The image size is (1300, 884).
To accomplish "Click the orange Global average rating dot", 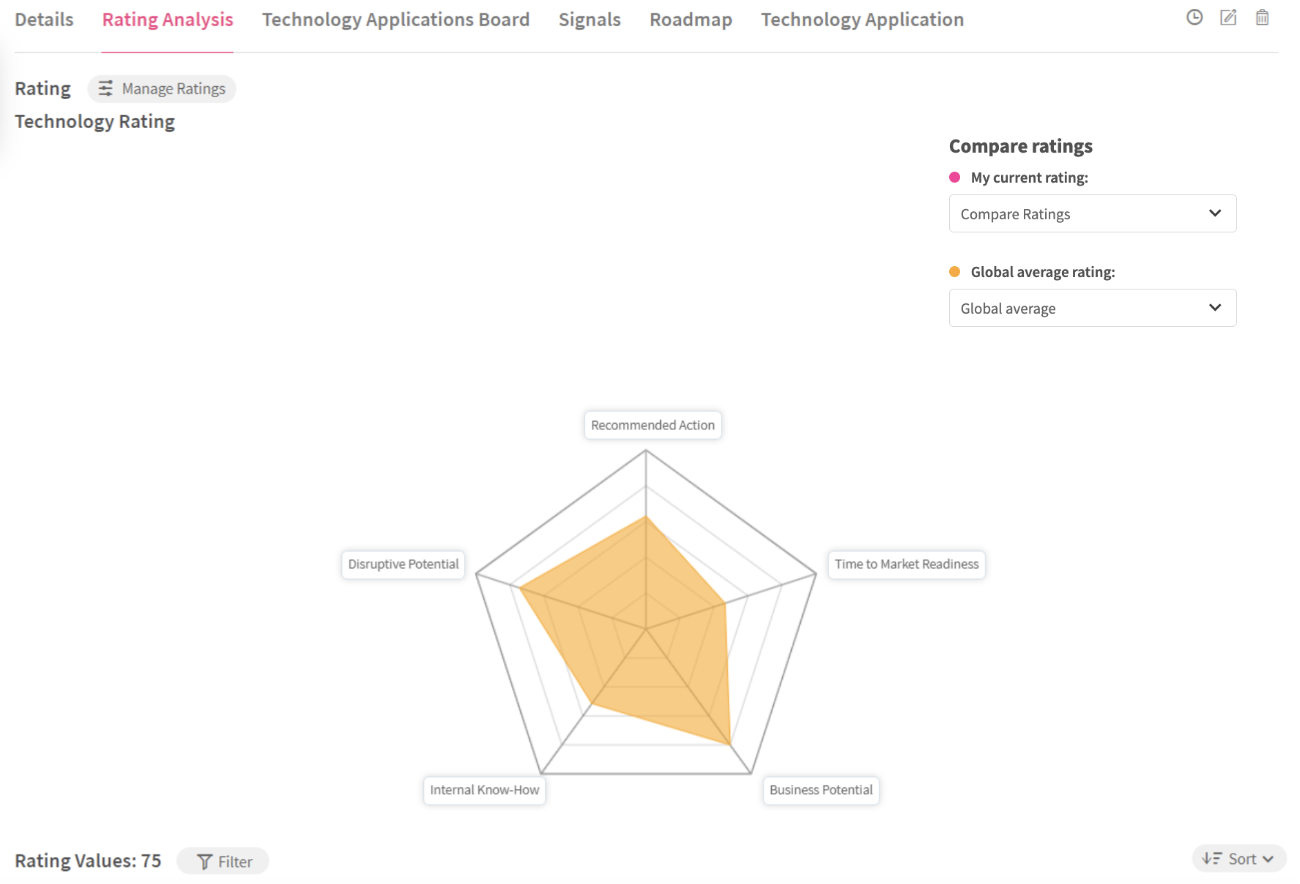I will point(955,272).
